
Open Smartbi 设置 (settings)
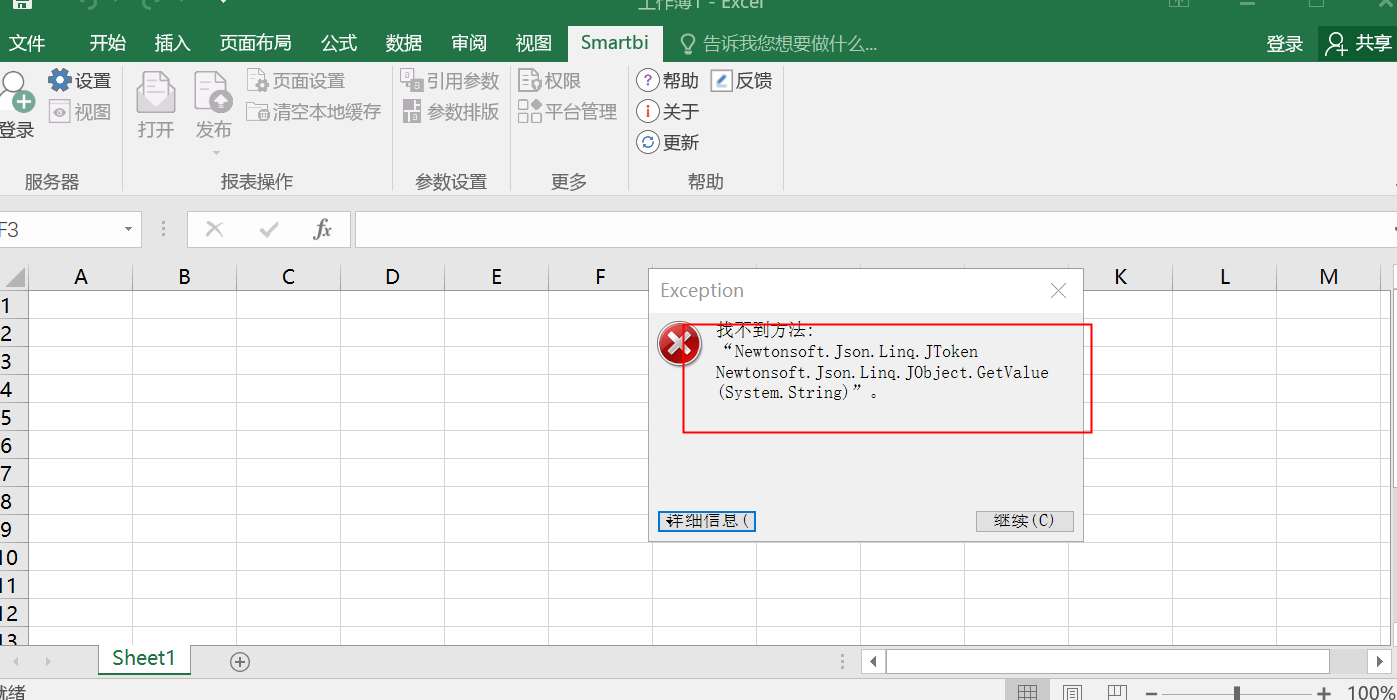tap(79, 81)
